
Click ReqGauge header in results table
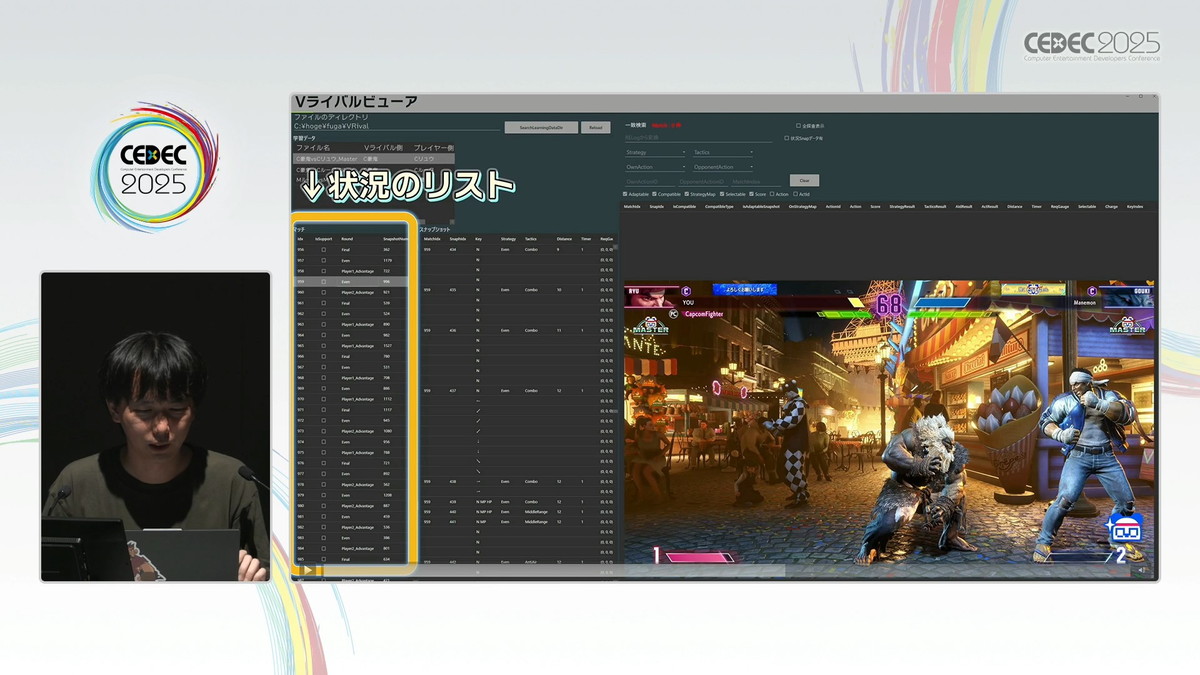pos(1060,206)
